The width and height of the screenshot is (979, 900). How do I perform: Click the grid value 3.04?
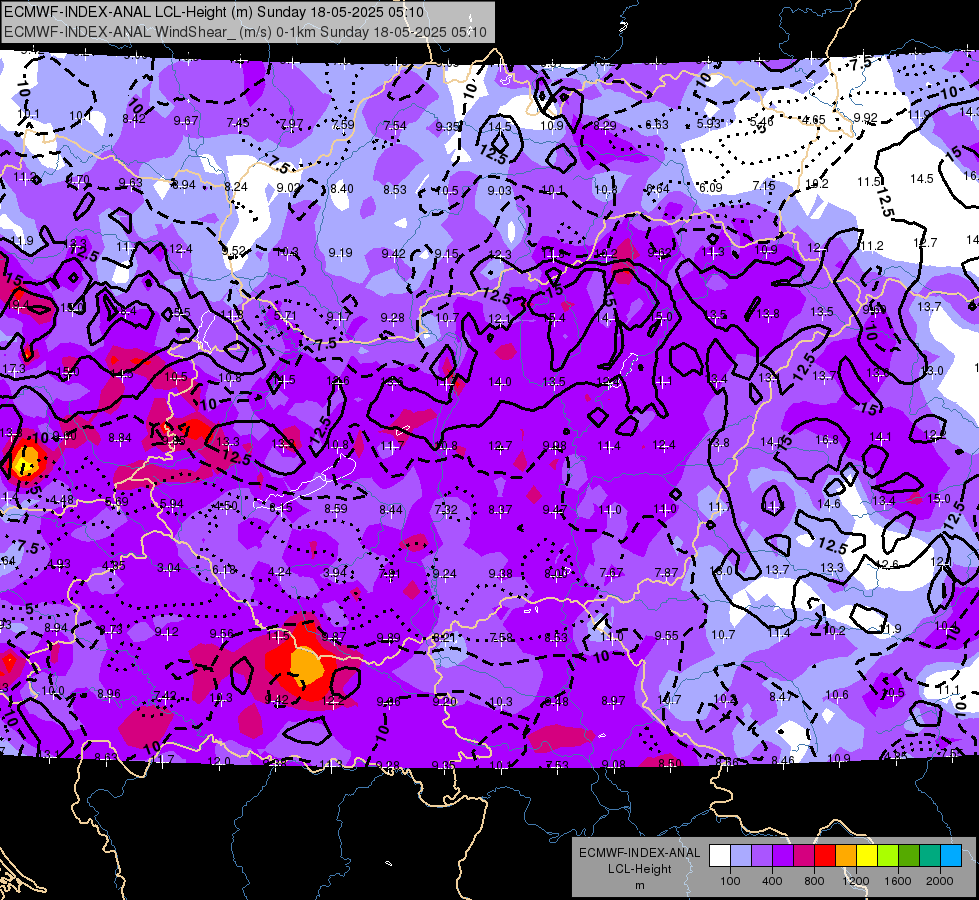pyautogui.click(x=169, y=568)
